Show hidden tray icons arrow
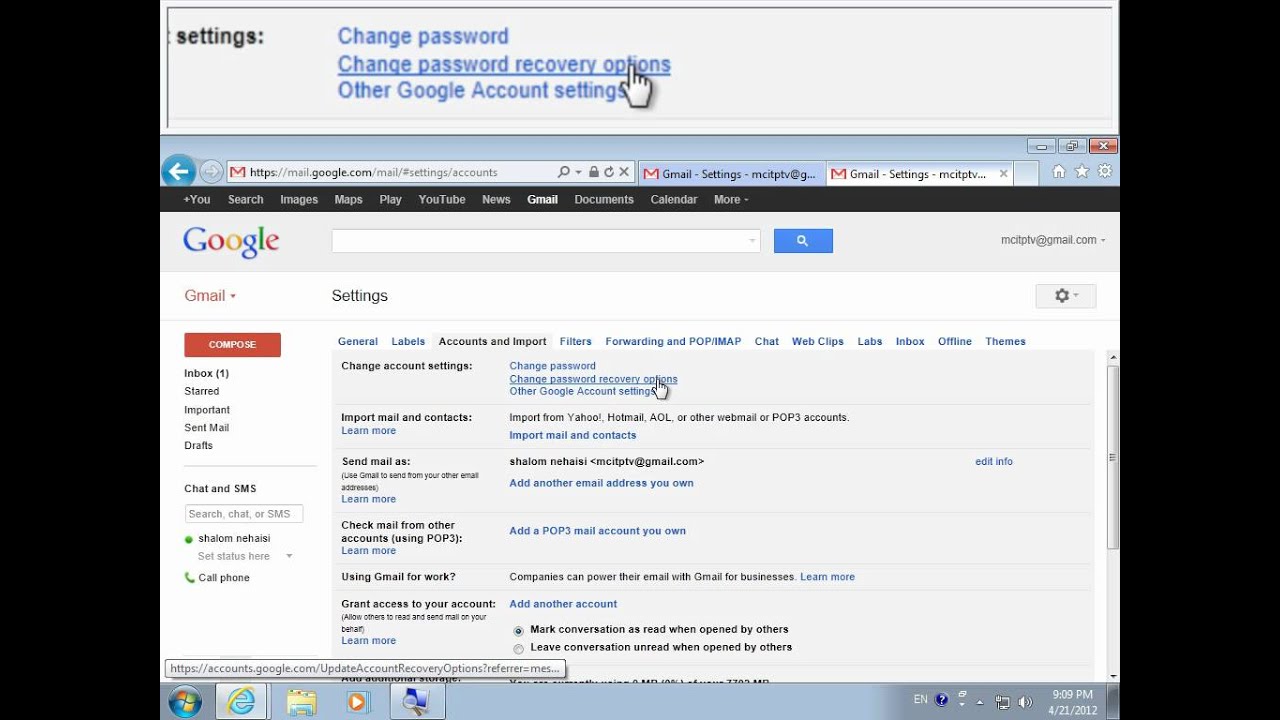Screen dimensions: 1280x720 pyautogui.click(x=980, y=702)
